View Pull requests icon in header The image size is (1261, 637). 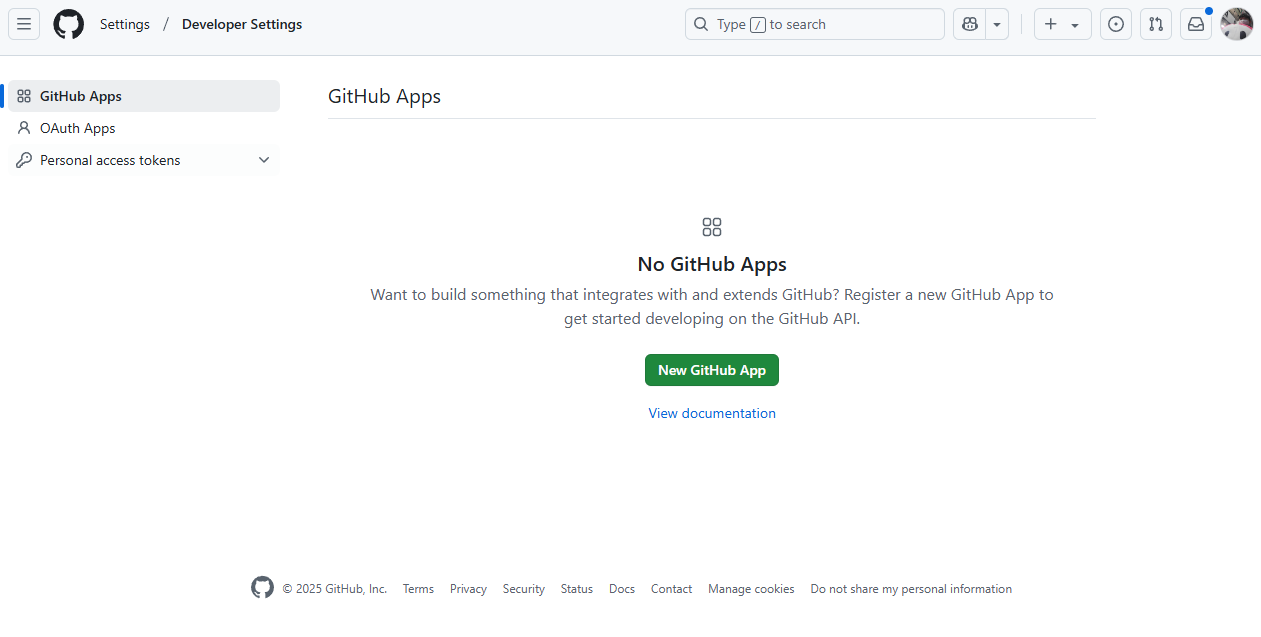[x=1156, y=24]
